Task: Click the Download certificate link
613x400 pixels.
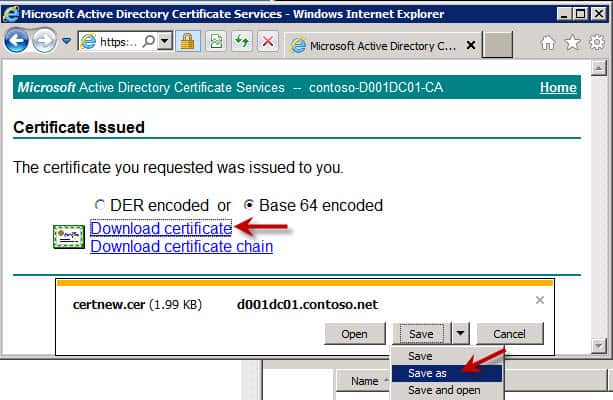Action: click(161, 228)
